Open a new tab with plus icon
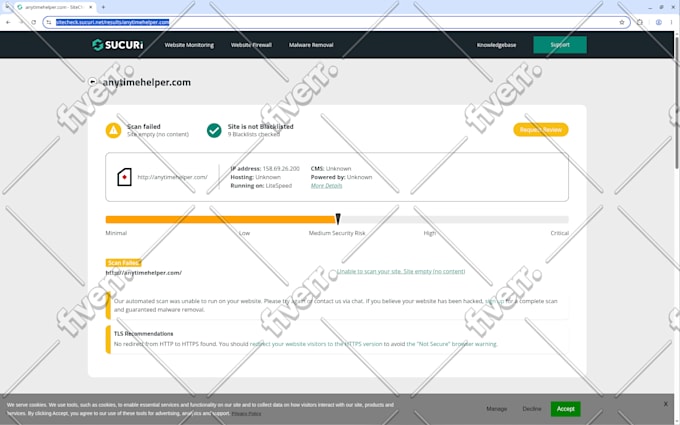Viewport: 680px width, 425px height. [103, 7]
